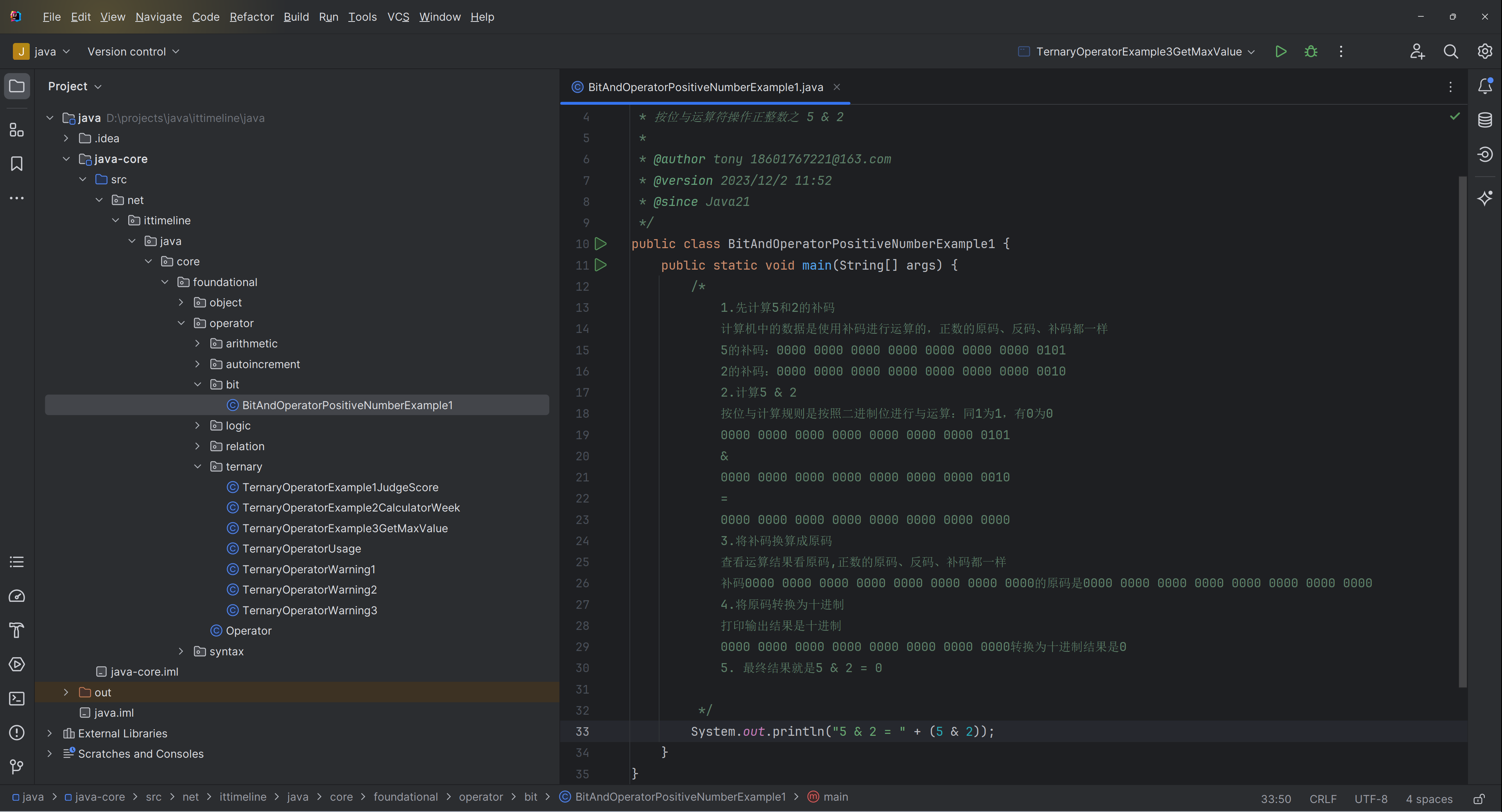Click the CRLF line separator widget

(x=1323, y=799)
